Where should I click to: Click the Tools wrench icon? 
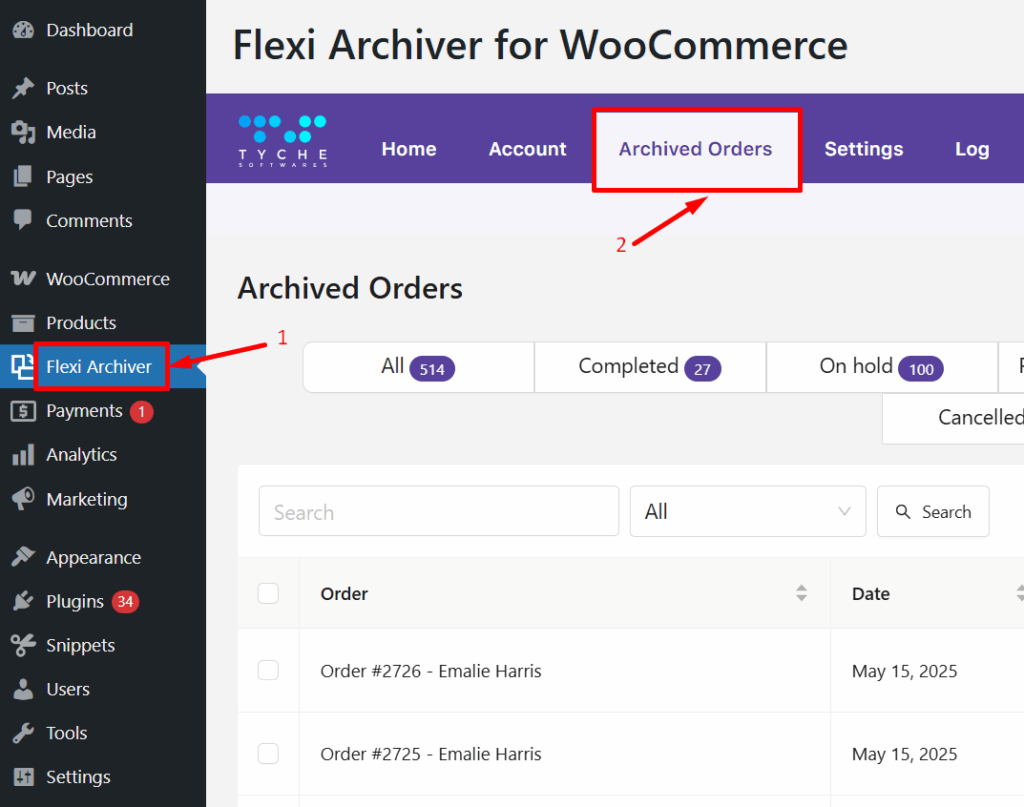pyautogui.click(x=23, y=733)
